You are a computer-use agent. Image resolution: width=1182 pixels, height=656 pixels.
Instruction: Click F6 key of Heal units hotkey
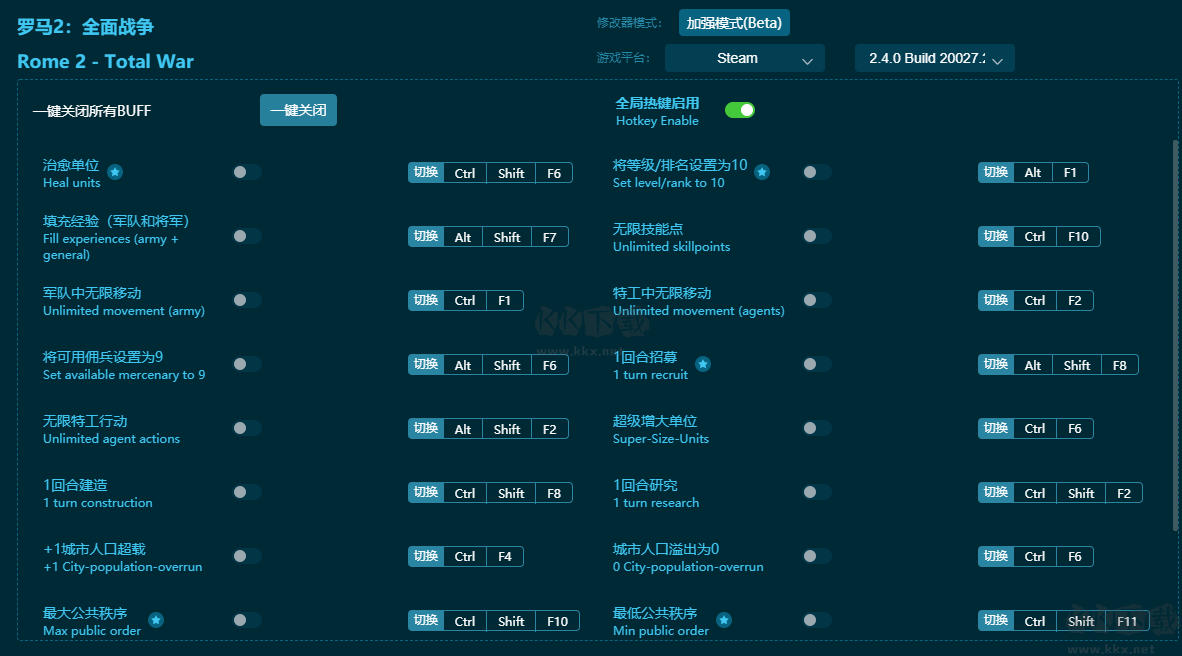[x=554, y=173]
